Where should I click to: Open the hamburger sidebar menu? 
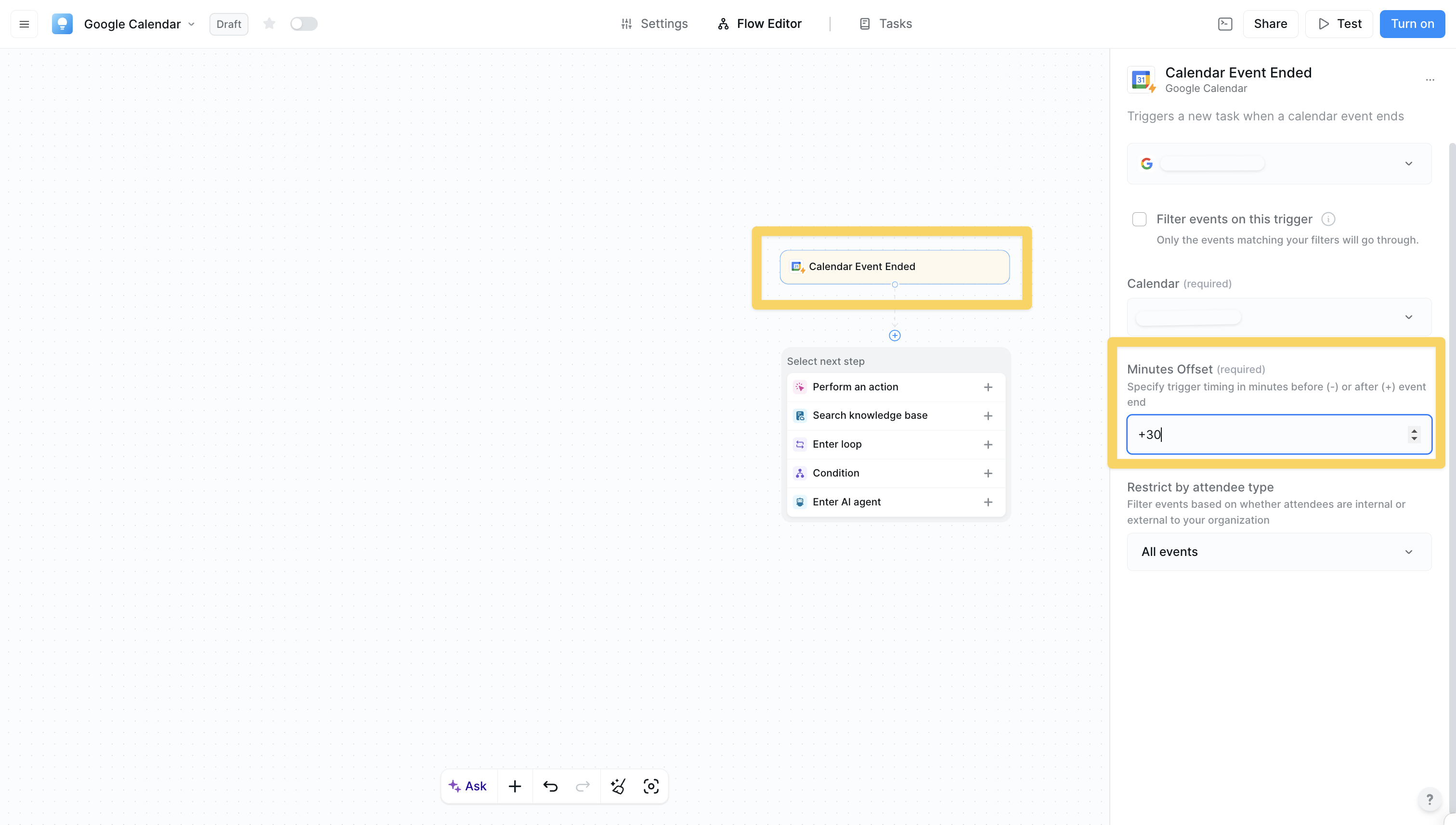tap(24, 24)
